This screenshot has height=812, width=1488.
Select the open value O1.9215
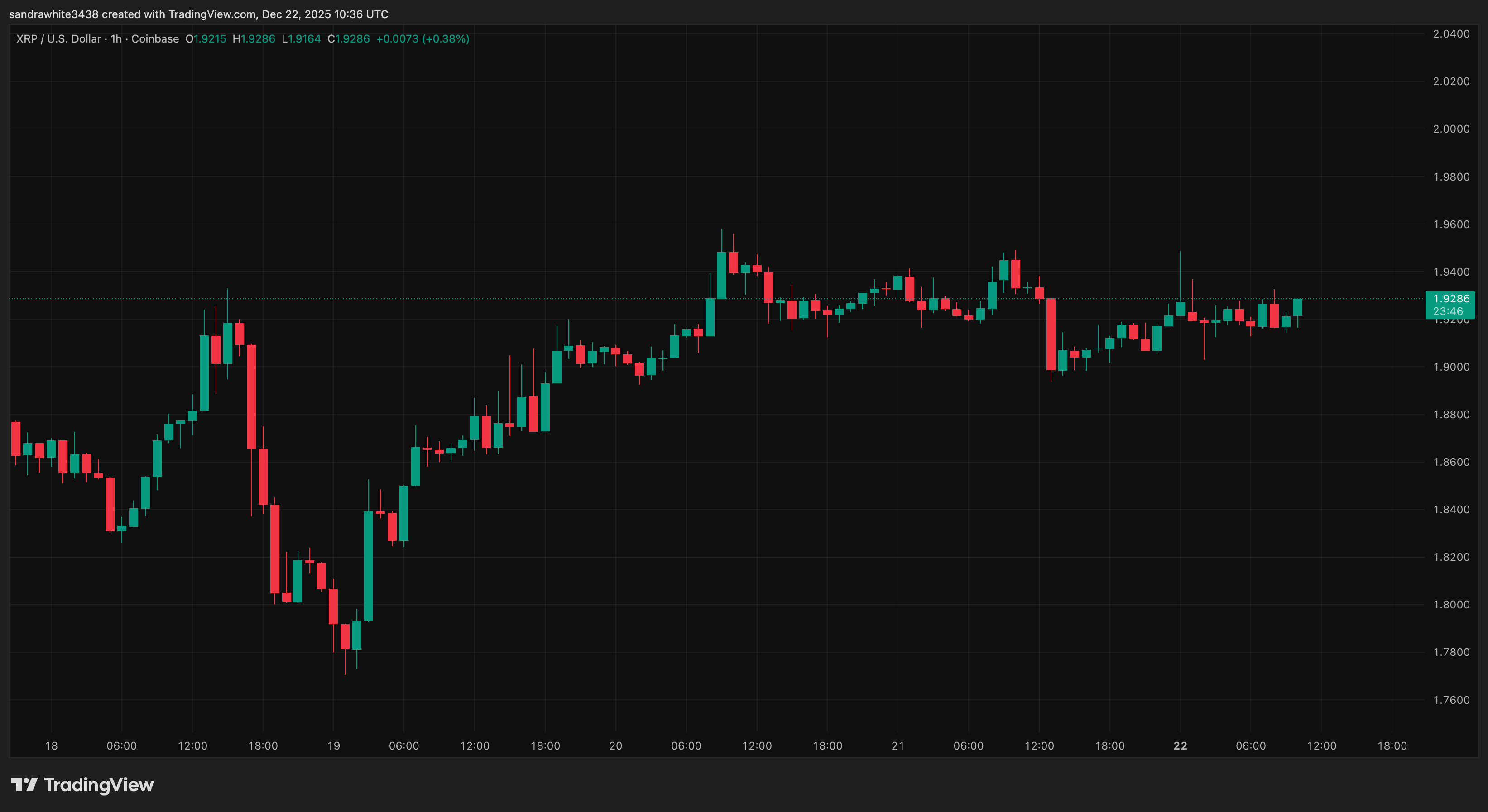[206, 38]
